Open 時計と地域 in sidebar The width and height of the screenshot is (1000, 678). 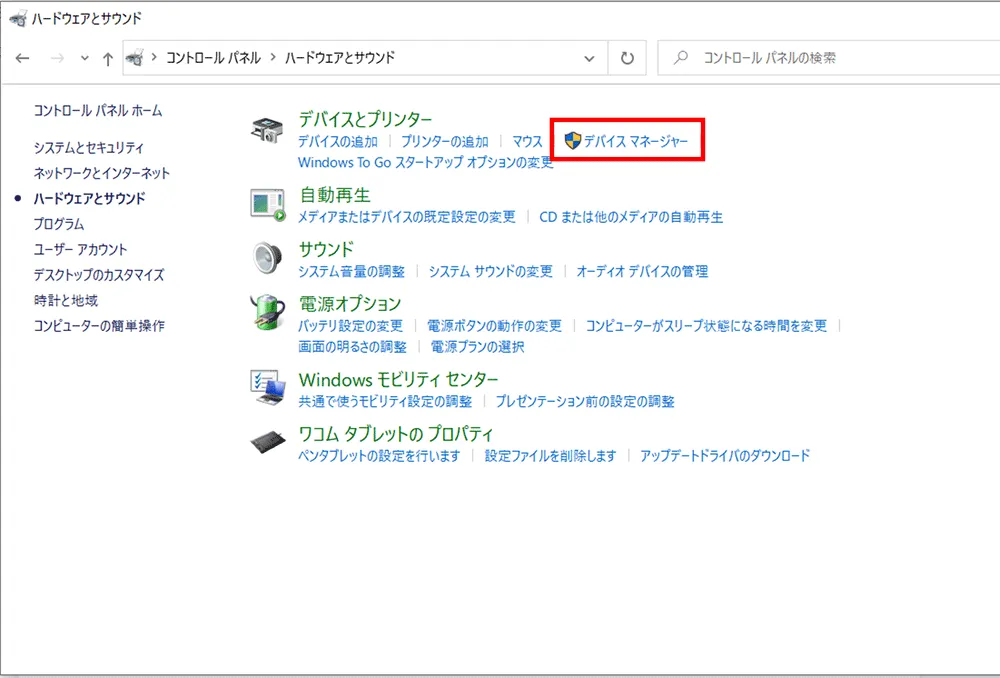coord(66,300)
